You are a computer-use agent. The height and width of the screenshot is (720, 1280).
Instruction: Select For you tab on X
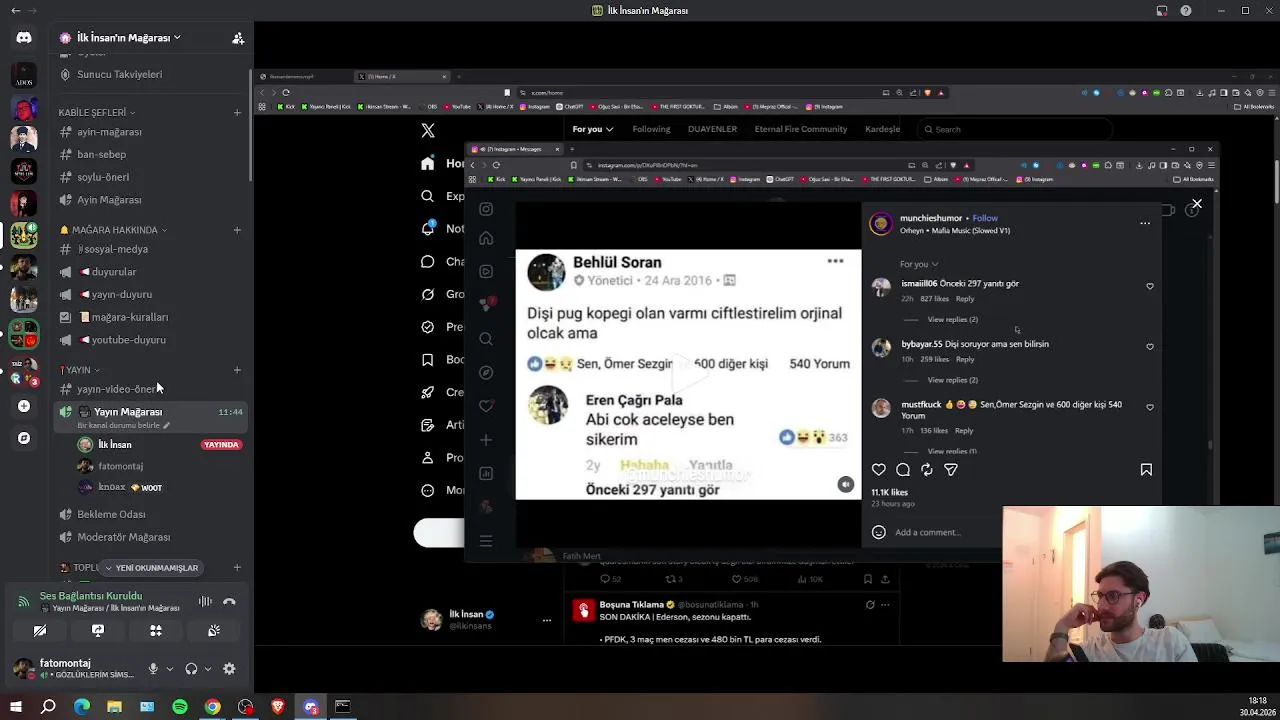coord(593,129)
